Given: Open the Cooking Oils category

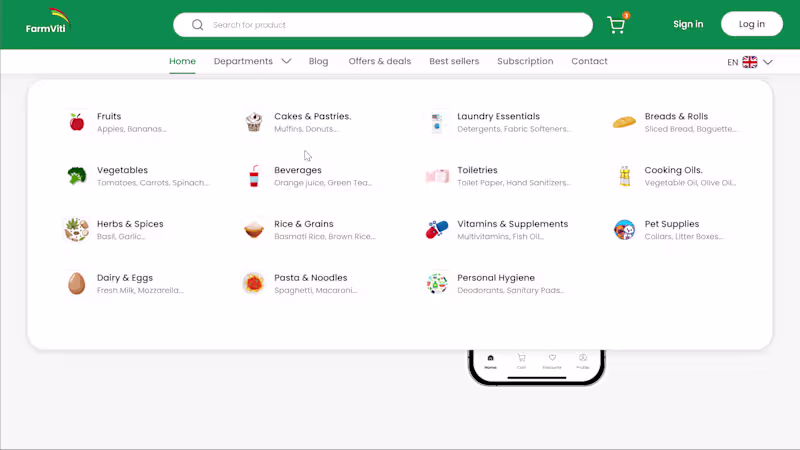Looking at the screenshot, I should coord(673,170).
